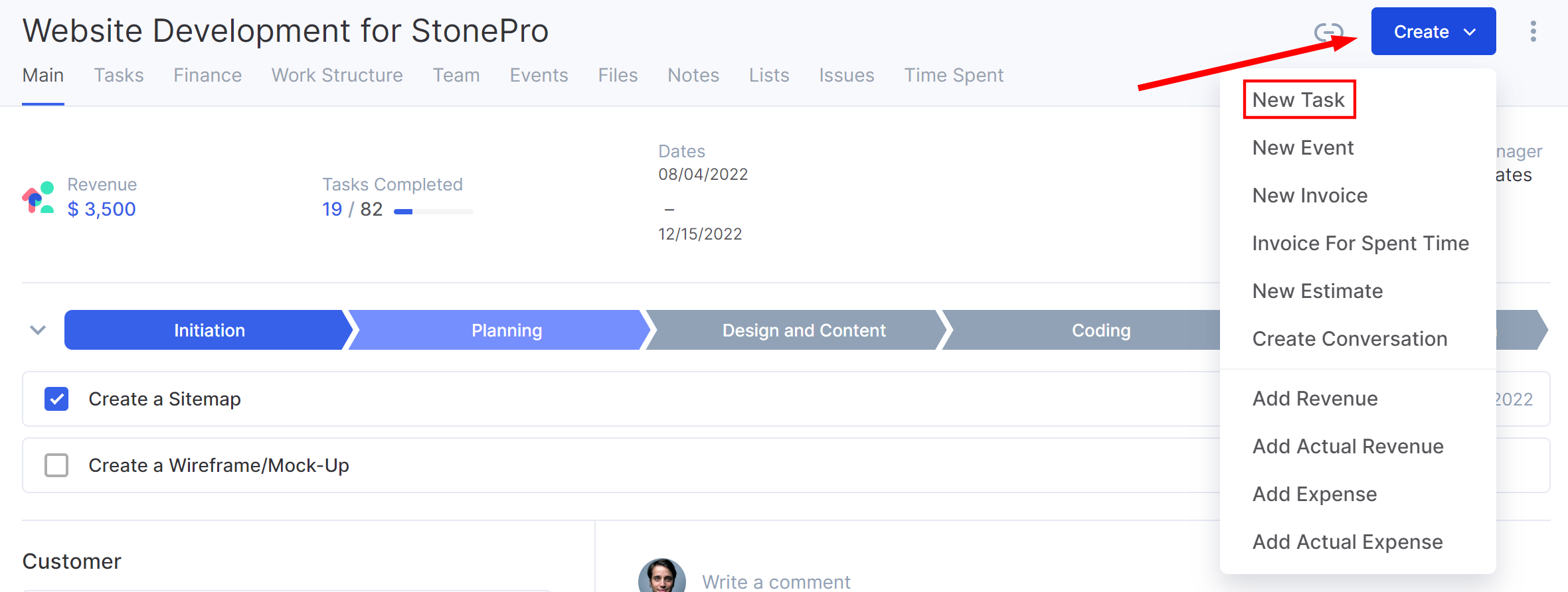The height and width of the screenshot is (592, 1568).
Task: Switch to the Notes tab
Action: point(693,75)
